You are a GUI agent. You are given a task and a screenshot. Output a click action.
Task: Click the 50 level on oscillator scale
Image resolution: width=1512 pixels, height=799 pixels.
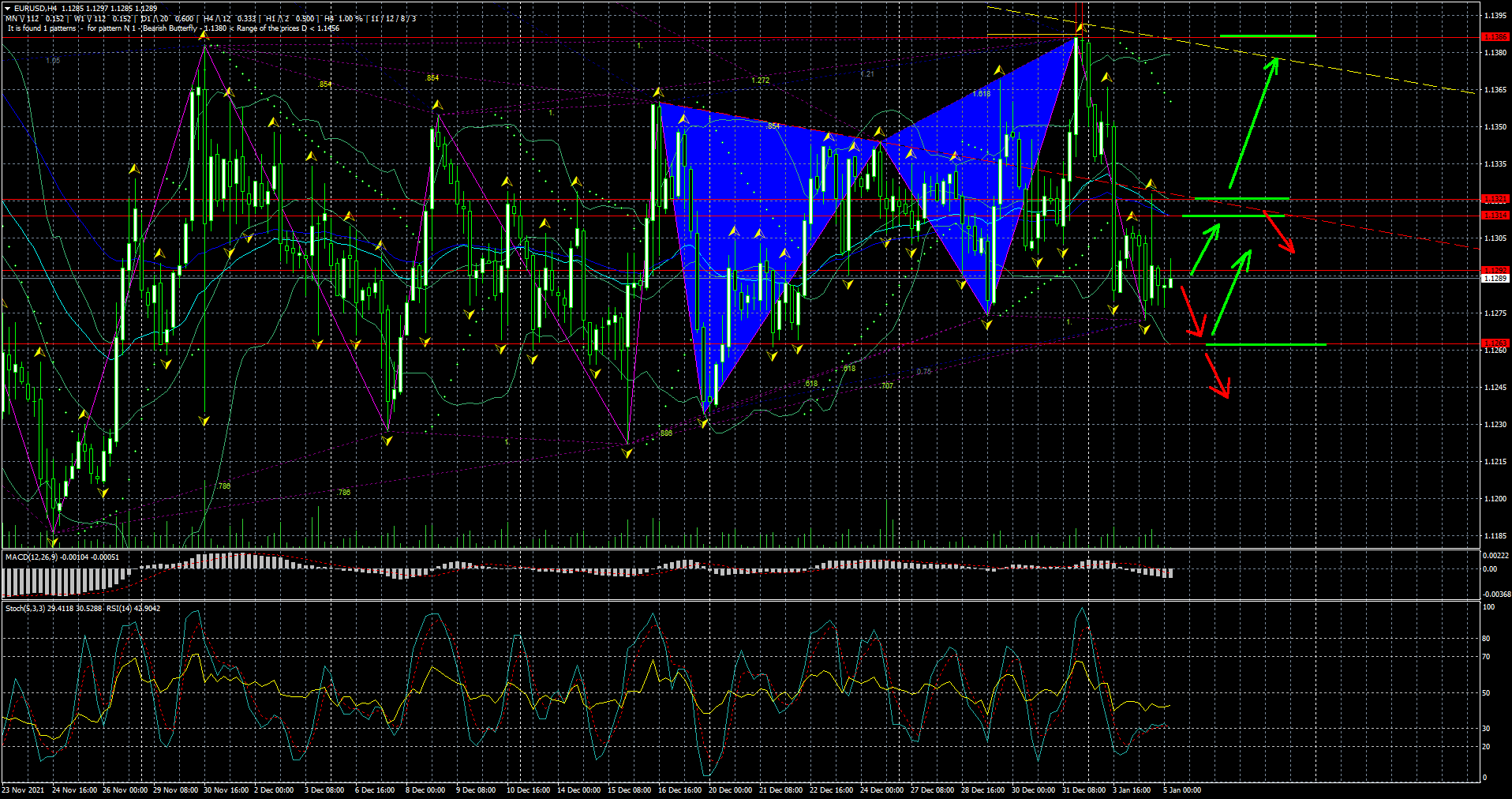click(1486, 693)
